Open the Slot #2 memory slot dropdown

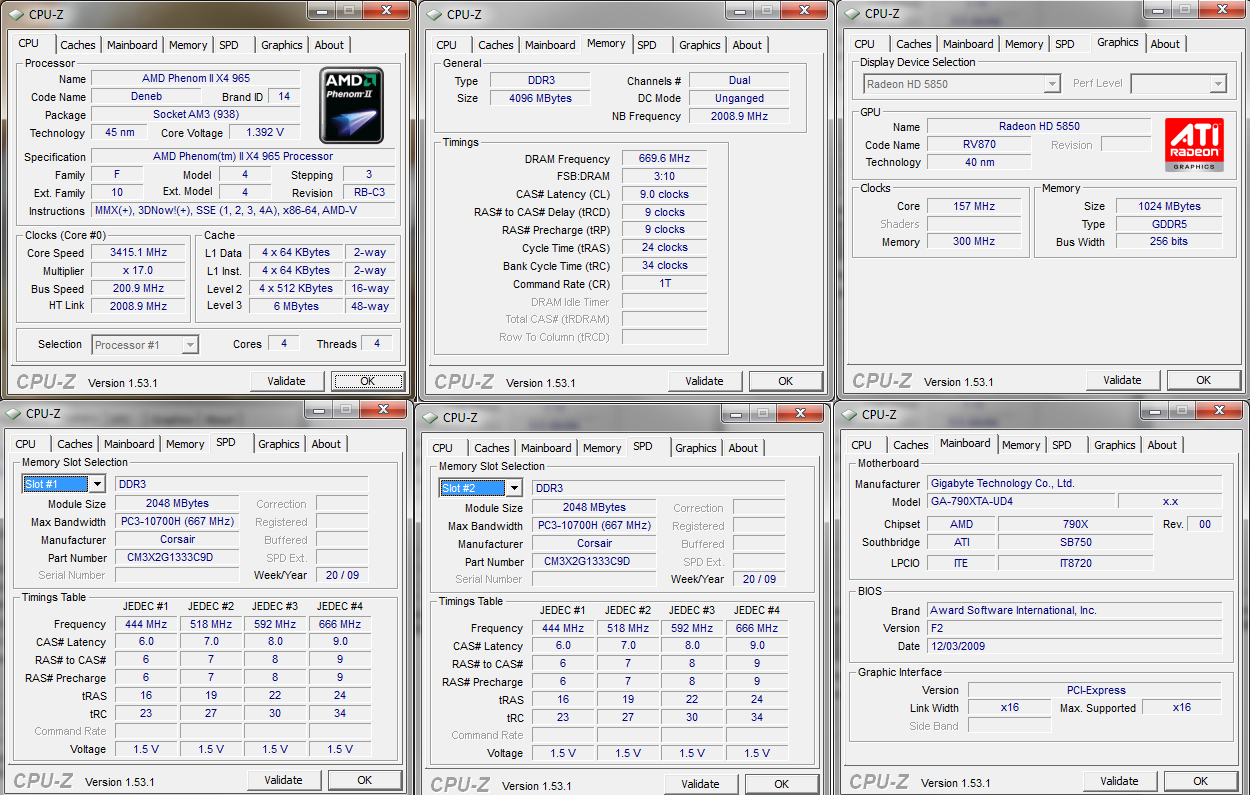(513, 488)
